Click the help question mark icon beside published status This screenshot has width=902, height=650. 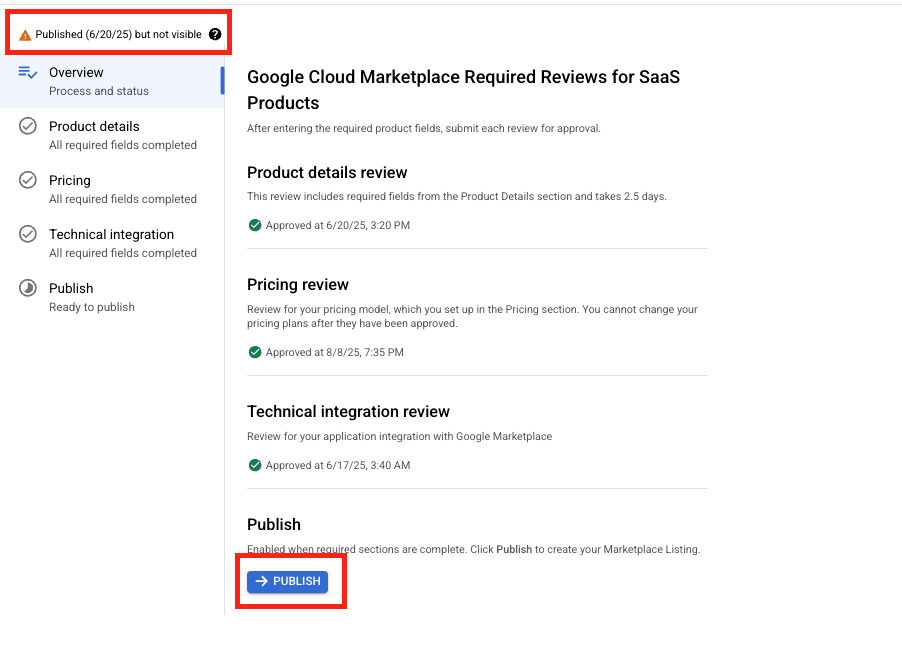point(215,35)
